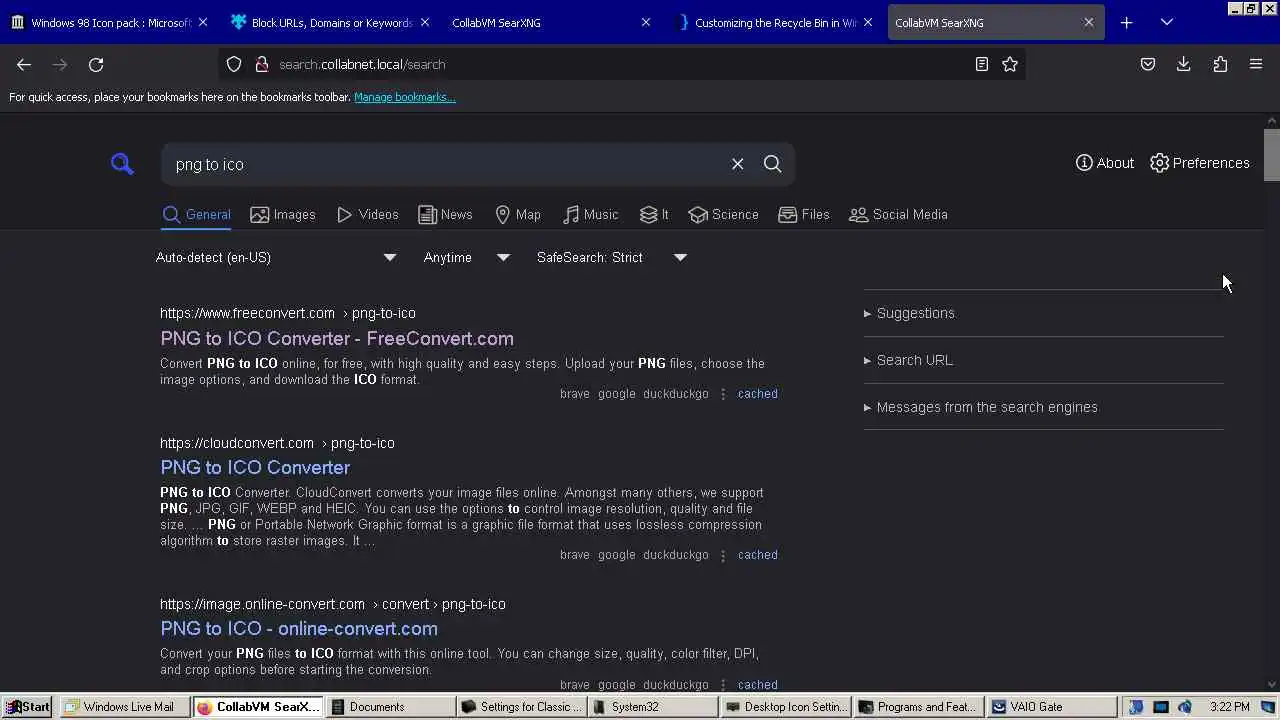This screenshot has height=720, width=1280.
Task: Open cached link for FreeConvert result
Action: tap(757, 394)
